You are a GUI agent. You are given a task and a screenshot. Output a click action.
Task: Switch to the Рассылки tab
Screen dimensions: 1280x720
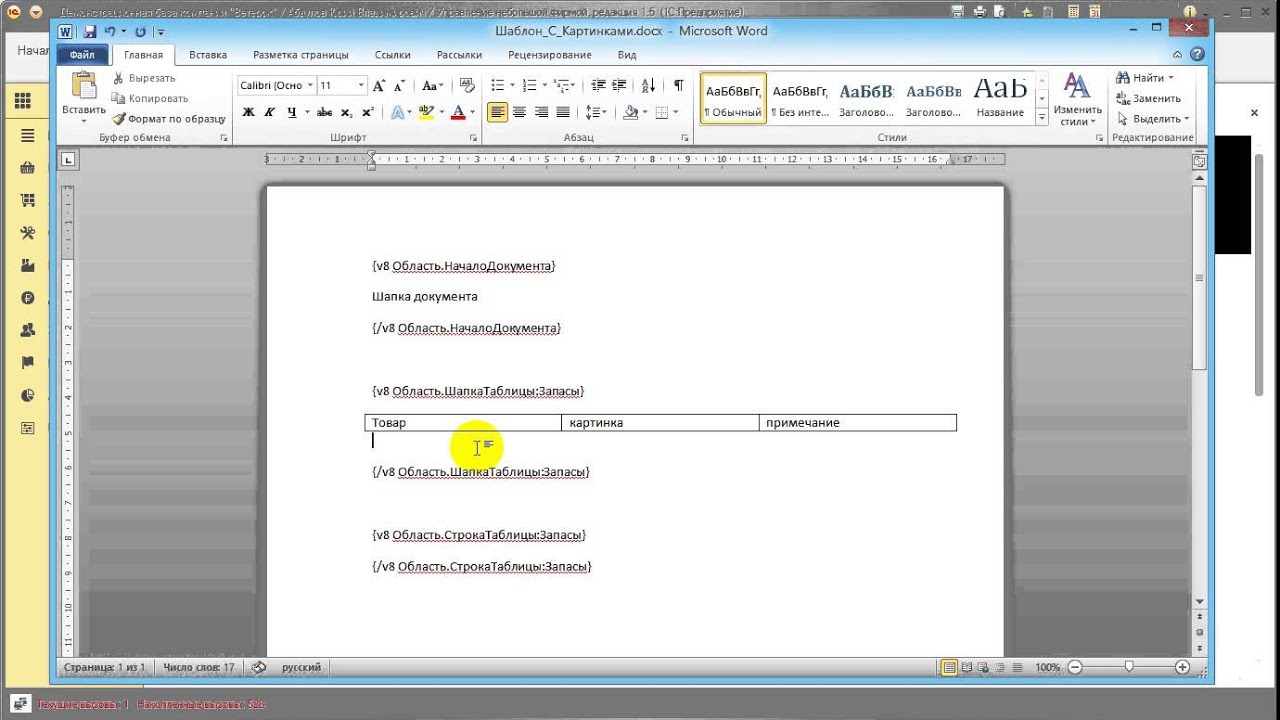(x=460, y=55)
